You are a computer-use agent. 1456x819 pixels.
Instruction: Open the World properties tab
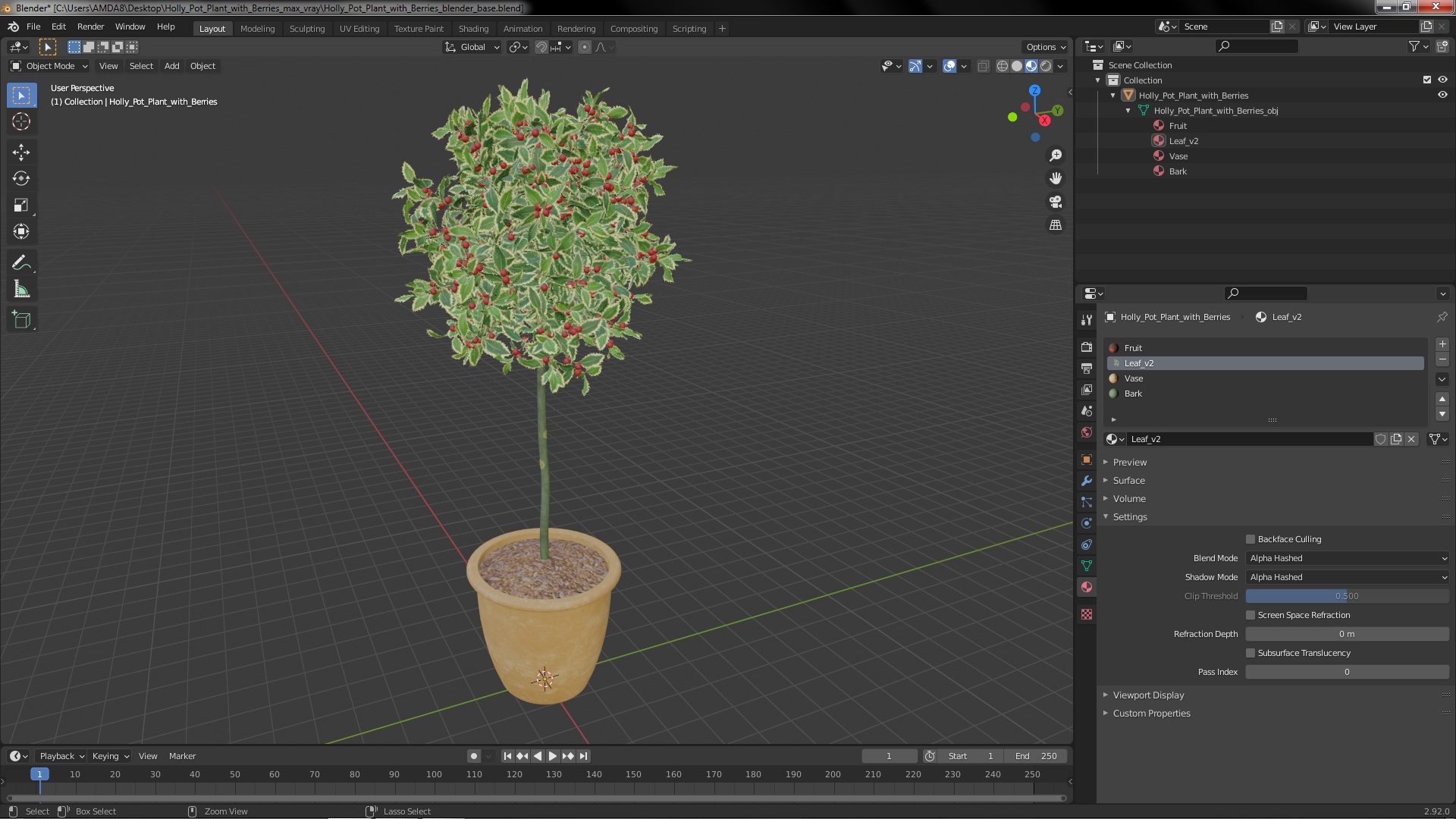[1087, 432]
